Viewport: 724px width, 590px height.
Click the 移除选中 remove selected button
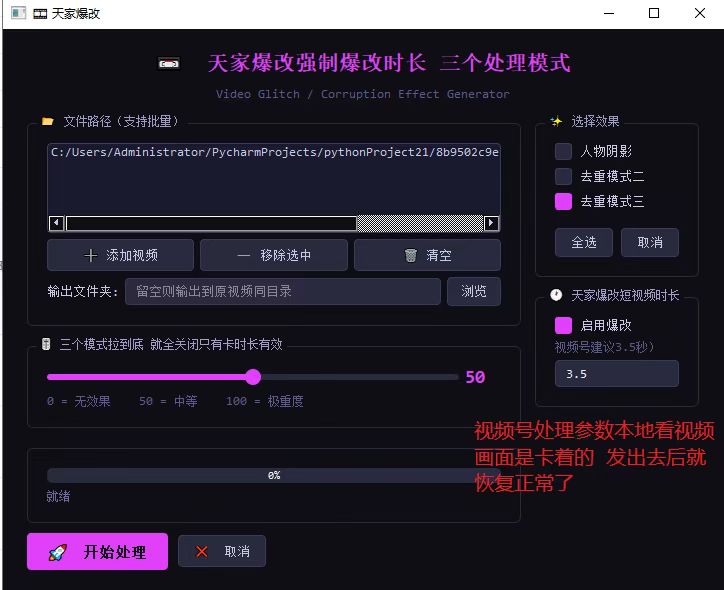[274, 255]
